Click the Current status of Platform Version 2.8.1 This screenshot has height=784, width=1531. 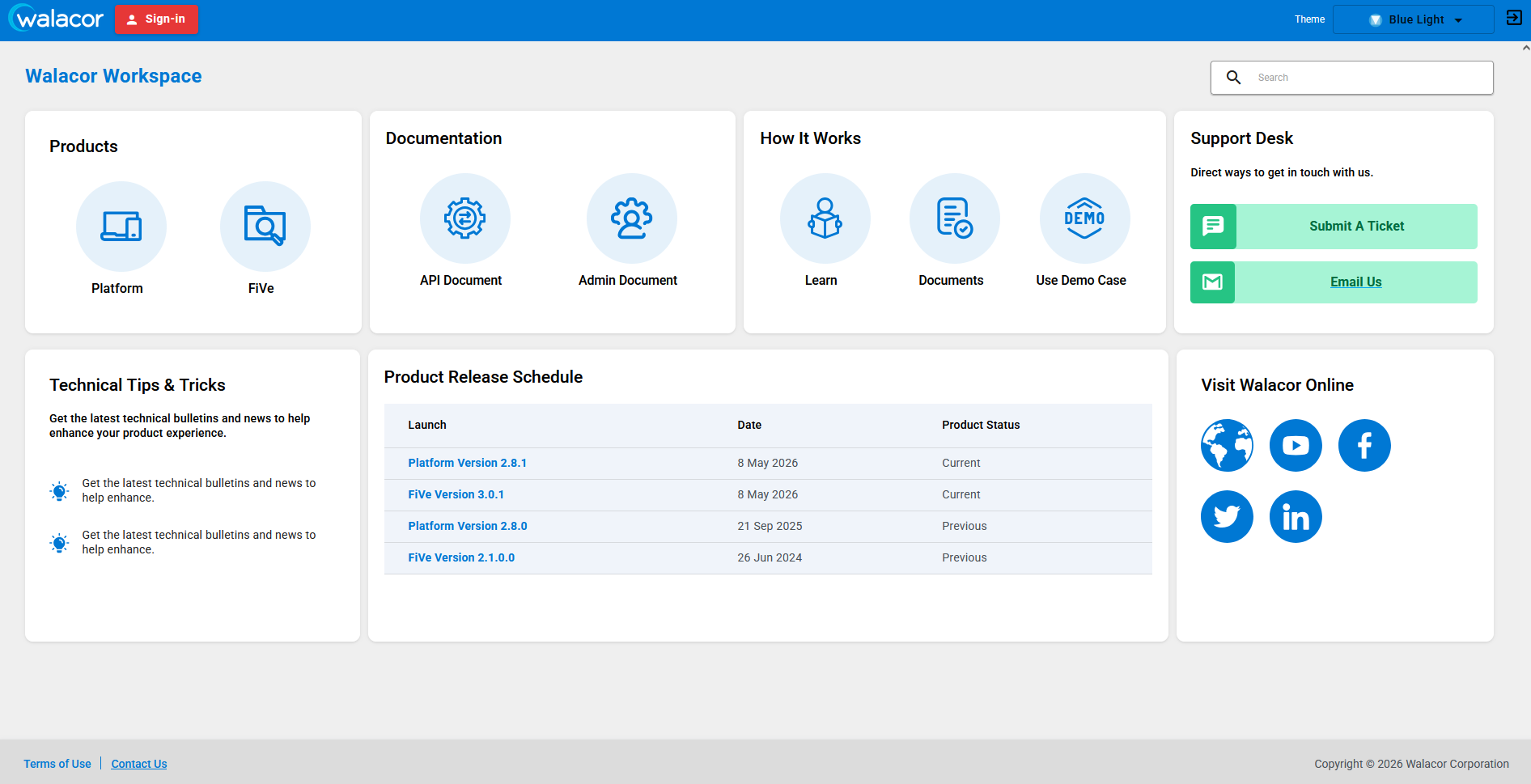click(x=961, y=464)
